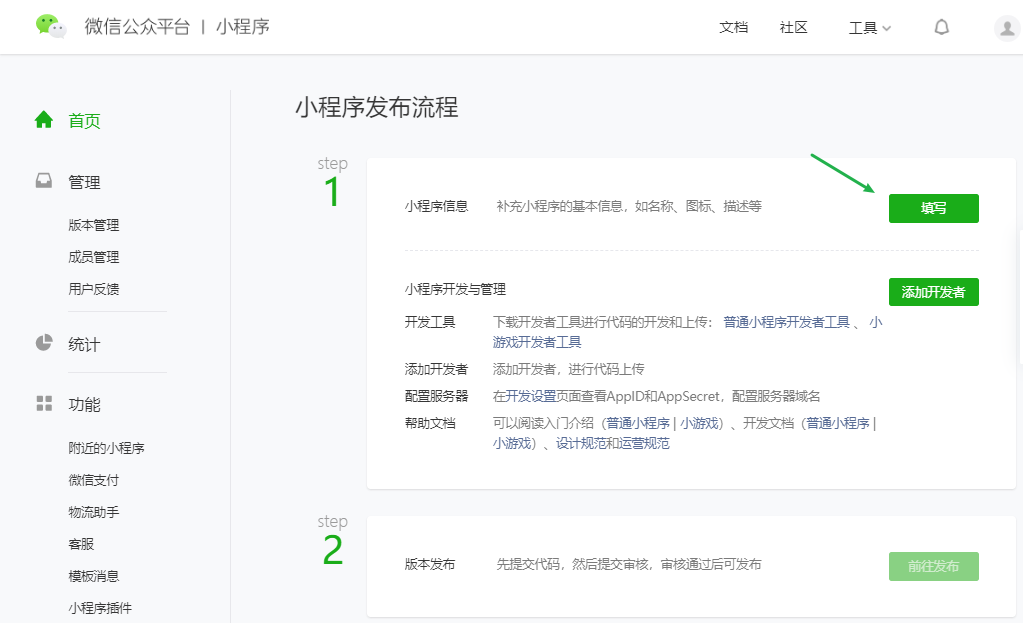
Task: Go to 首页 in the sidebar
Action: (84, 121)
